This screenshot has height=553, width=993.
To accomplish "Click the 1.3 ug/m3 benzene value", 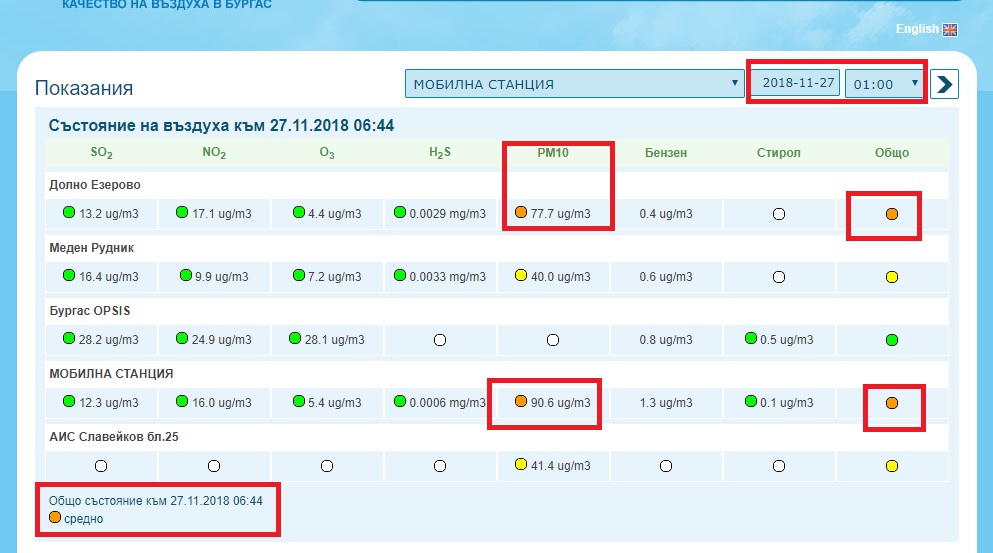I will pyautogui.click(x=666, y=403).
